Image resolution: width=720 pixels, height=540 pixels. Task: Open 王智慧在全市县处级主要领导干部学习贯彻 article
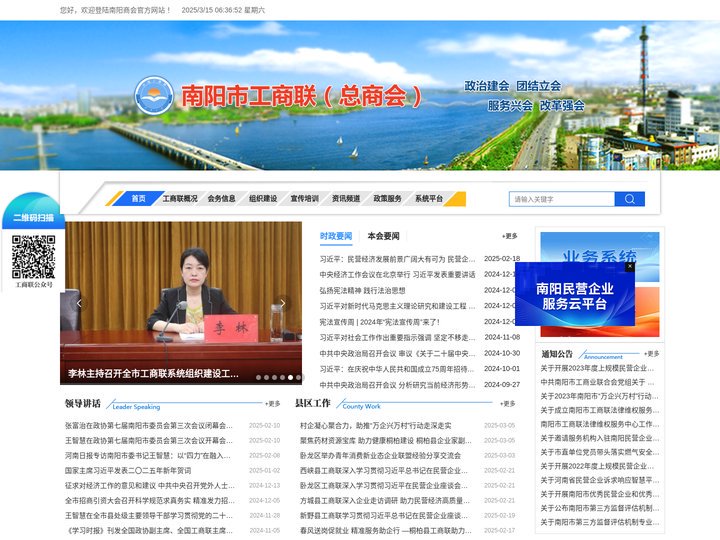coord(148,516)
